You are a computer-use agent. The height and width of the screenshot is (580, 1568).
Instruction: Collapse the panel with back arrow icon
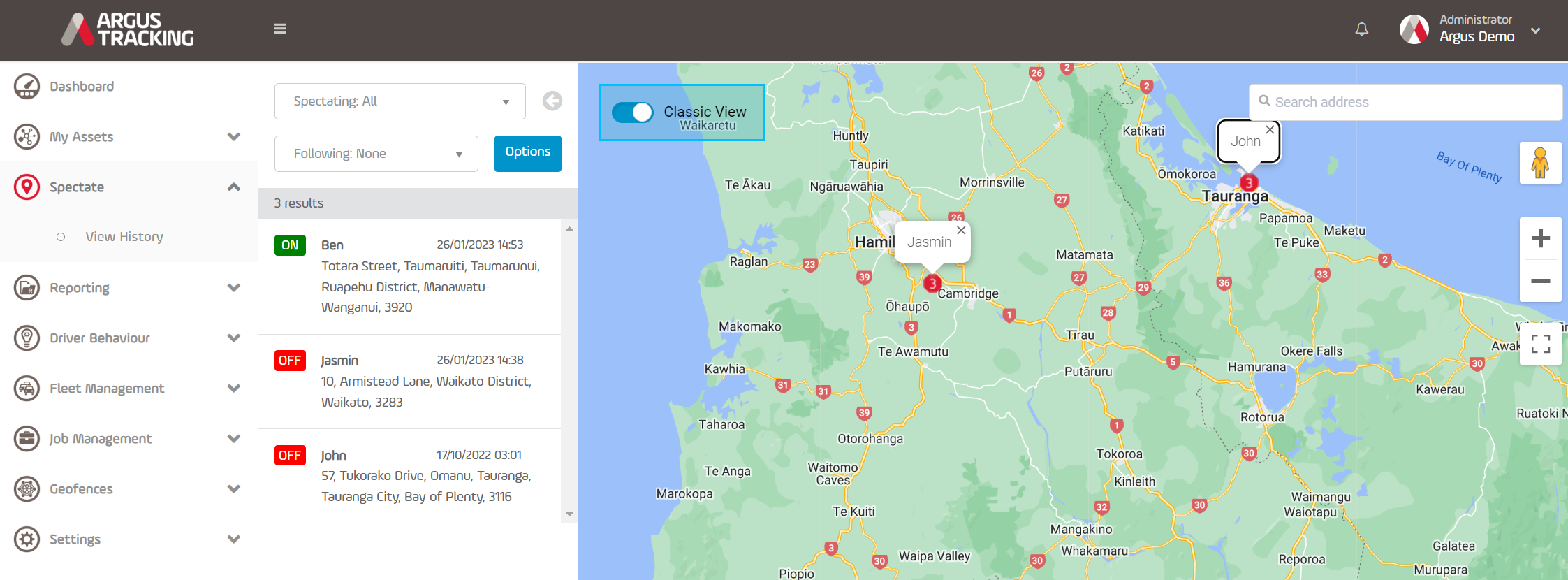552,101
